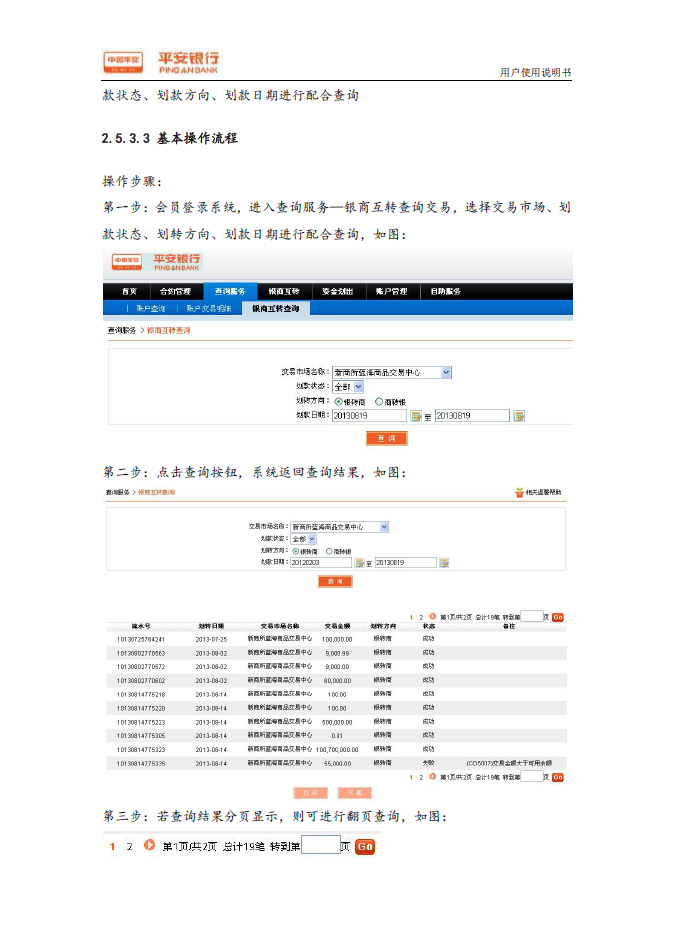
Task: Click the 相关温馨帮助 help link text
Action: (543, 492)
